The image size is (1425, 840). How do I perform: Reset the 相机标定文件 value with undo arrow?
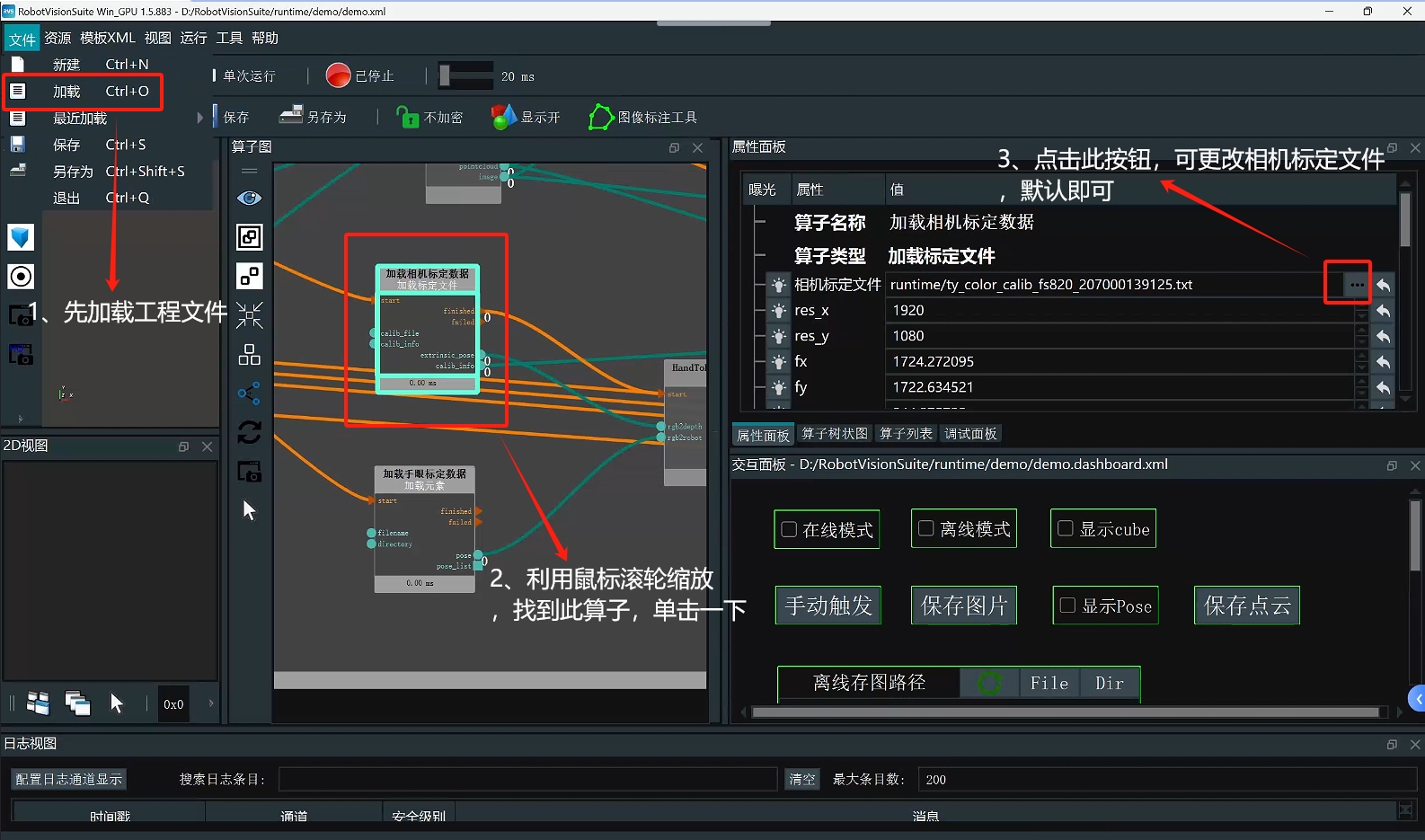(x=1384, y=285)
